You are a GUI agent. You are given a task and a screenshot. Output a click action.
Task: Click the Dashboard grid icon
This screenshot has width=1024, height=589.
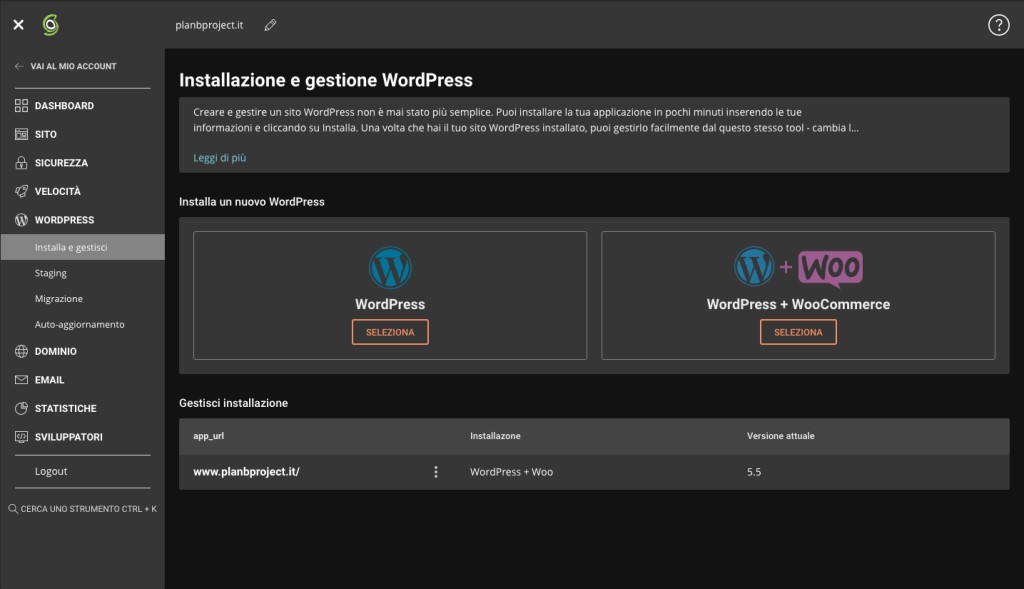[22, 106]
